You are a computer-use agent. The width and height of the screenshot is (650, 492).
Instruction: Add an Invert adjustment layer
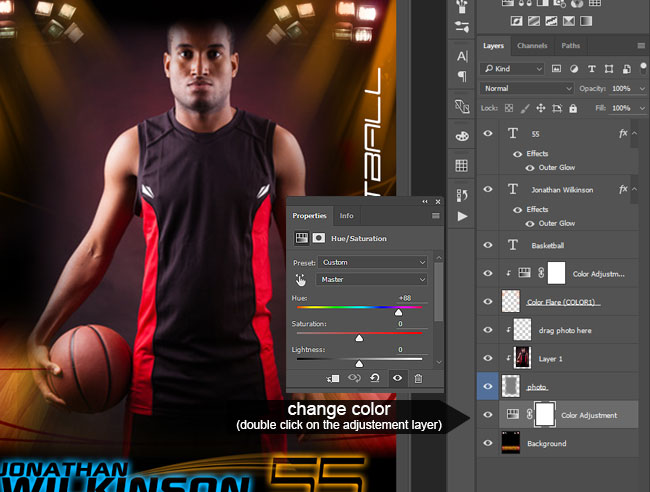(x=516, y=21)
